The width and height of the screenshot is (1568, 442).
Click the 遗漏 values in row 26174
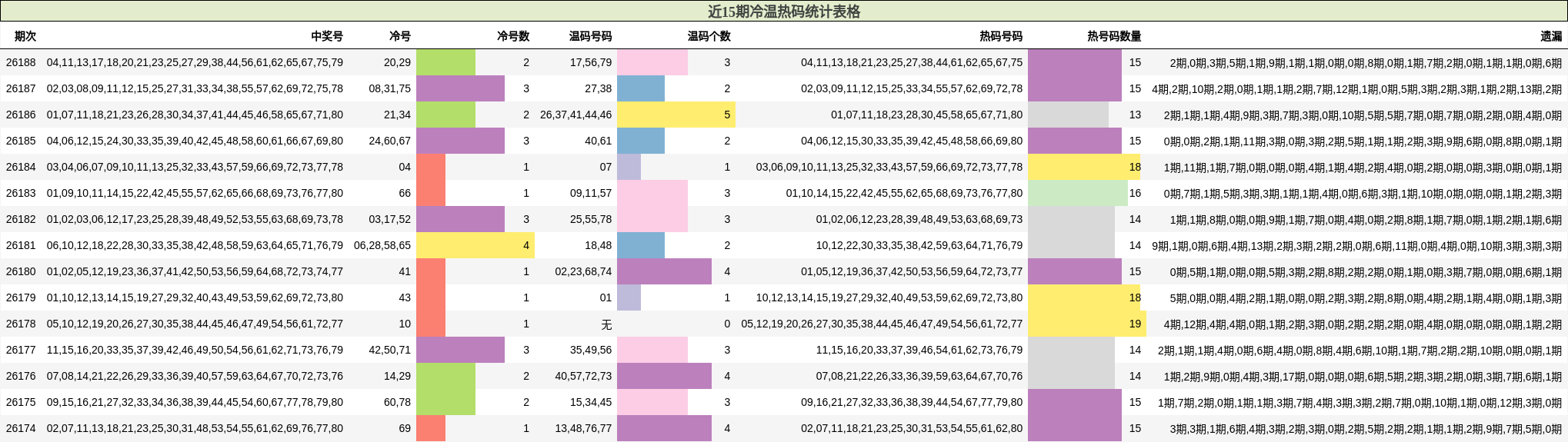coord(1366,428)
